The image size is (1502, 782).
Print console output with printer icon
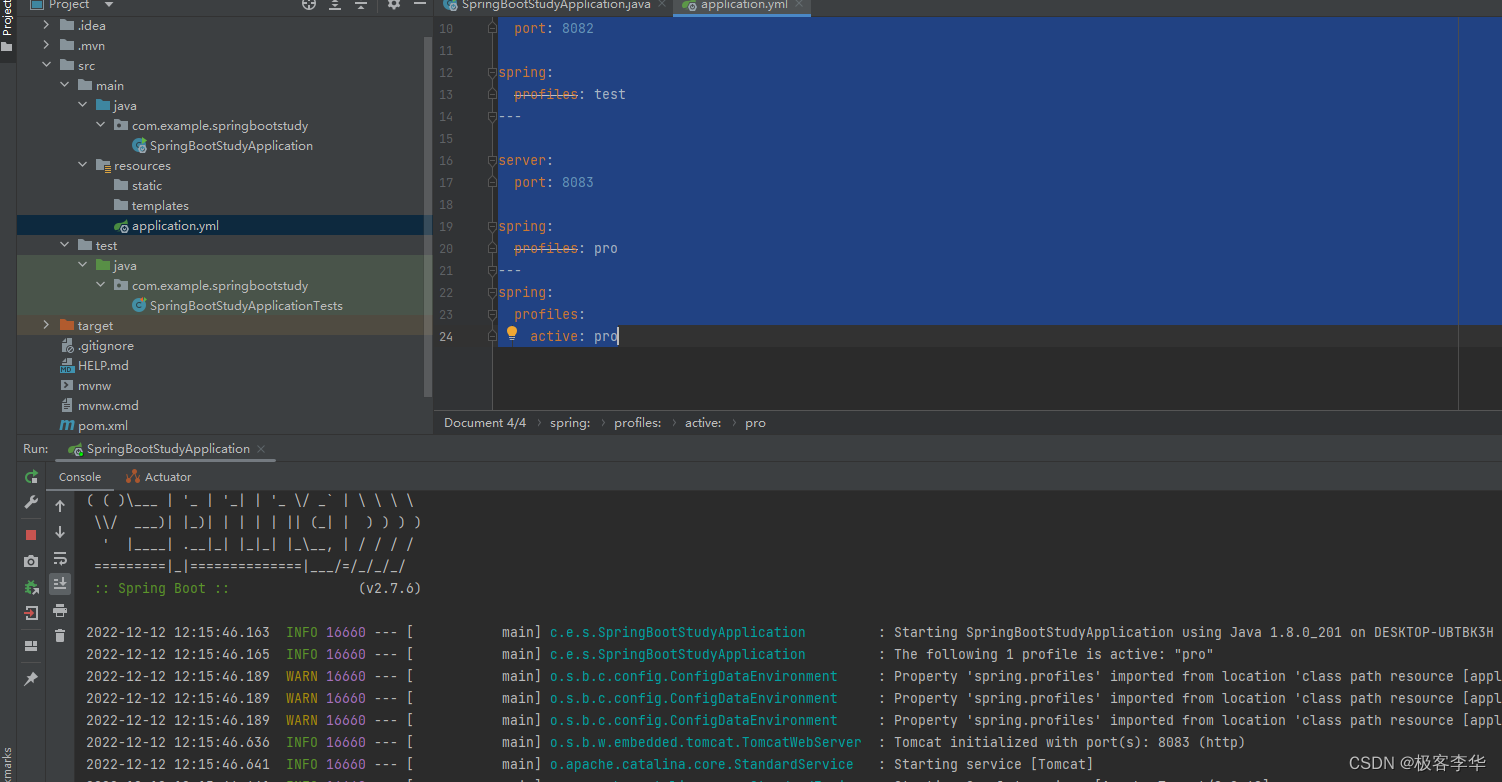[x=60, y=610]
